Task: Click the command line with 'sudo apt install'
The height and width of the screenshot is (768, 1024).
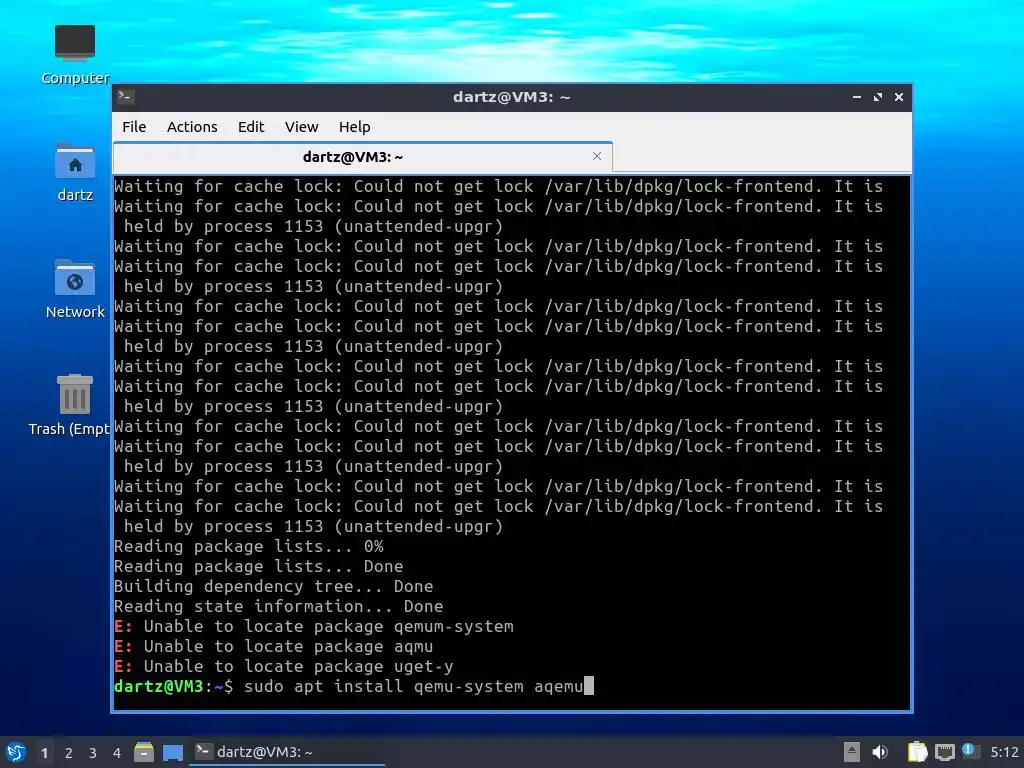Action: (x=354, y=686)
